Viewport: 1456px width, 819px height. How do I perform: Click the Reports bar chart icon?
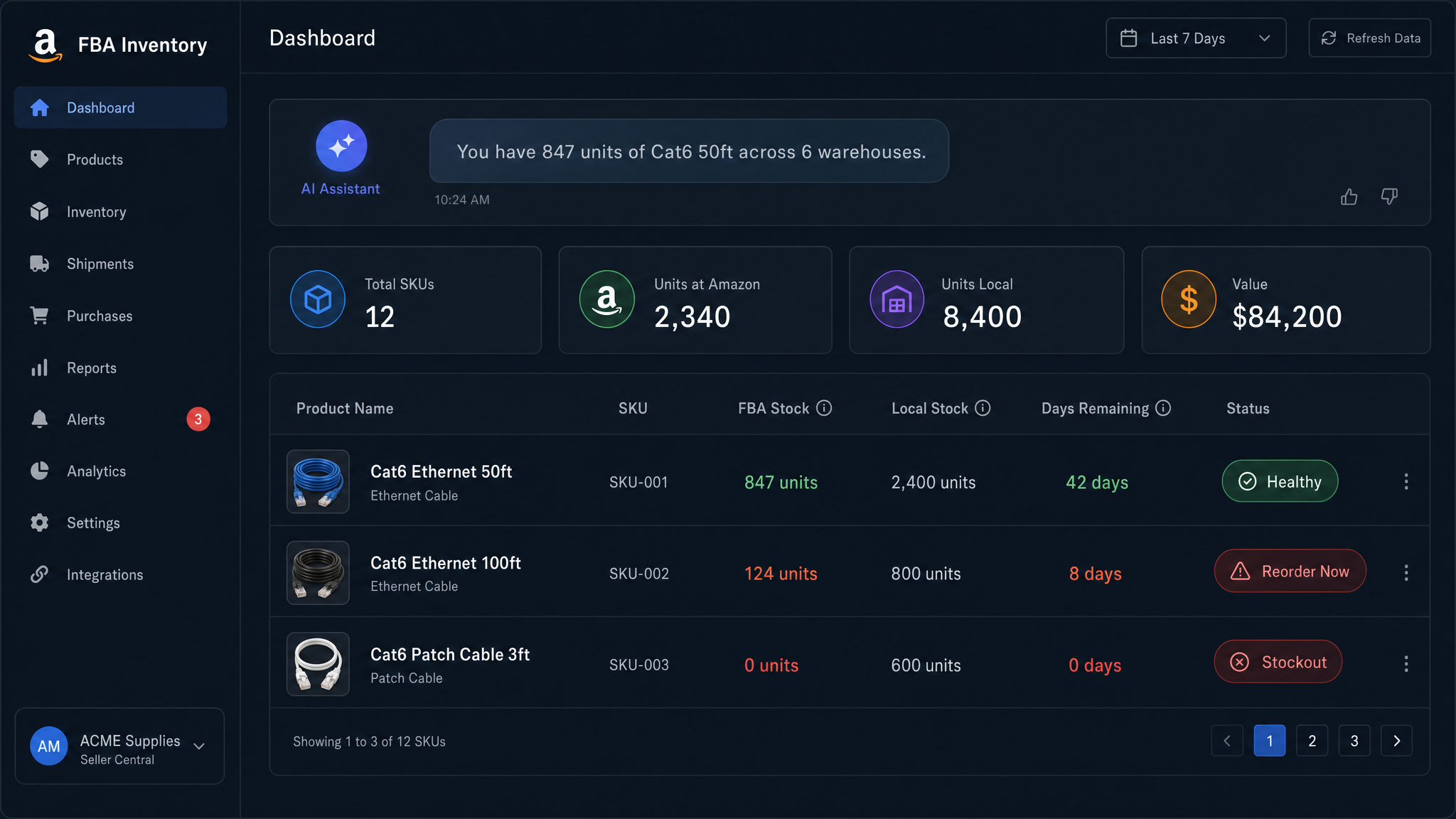coord(40,368)
